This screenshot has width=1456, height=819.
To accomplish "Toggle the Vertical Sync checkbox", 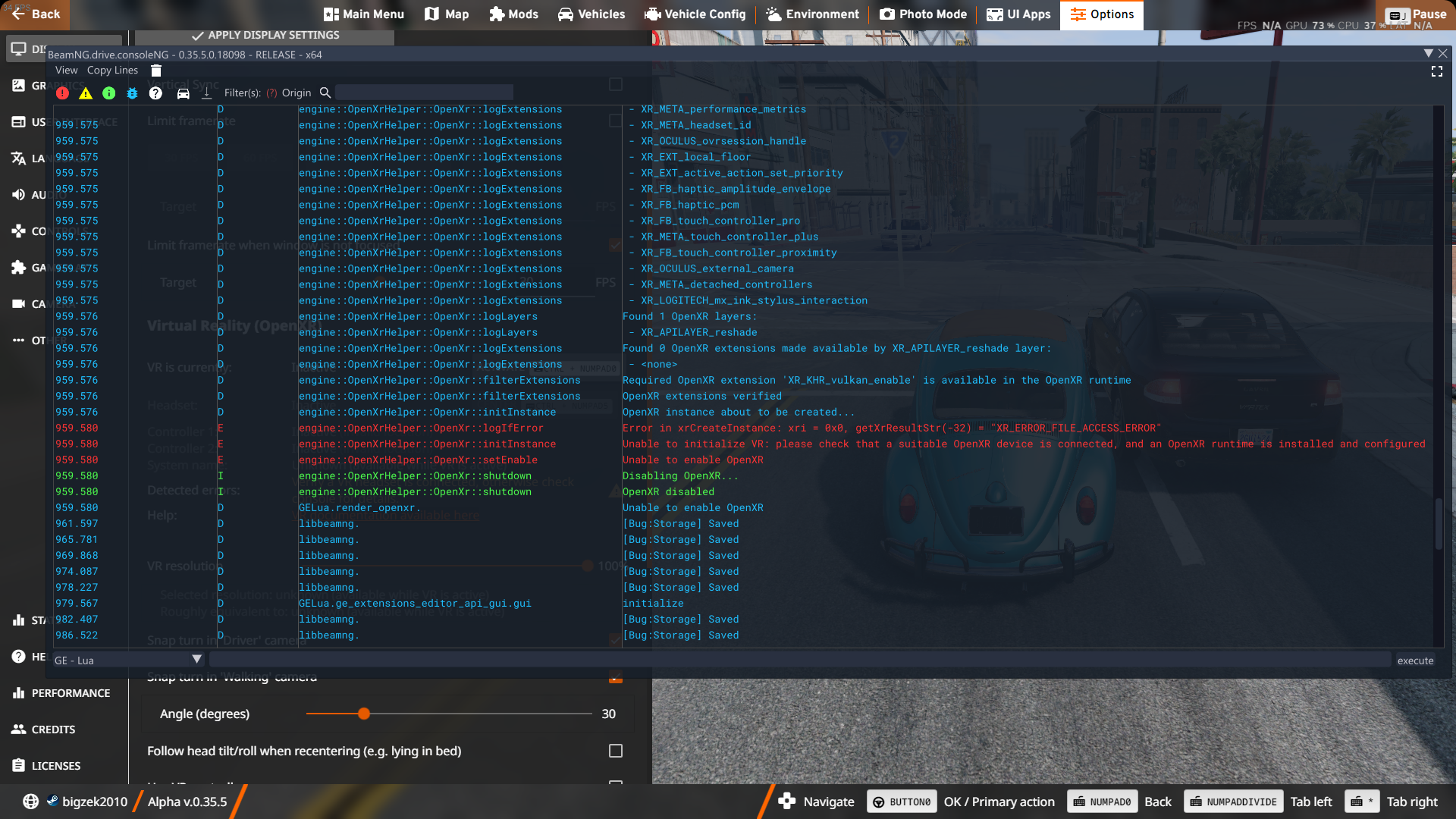I will (x=616, y=84).
